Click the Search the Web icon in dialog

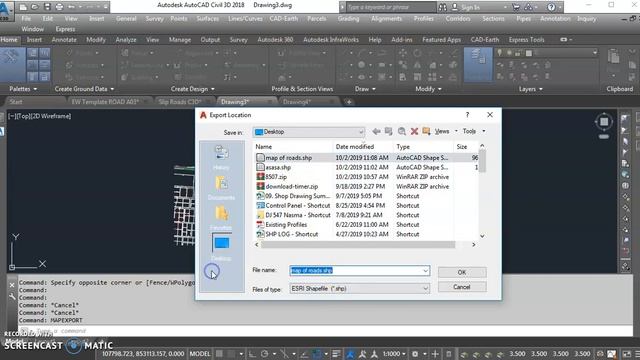tap(402, 131)
